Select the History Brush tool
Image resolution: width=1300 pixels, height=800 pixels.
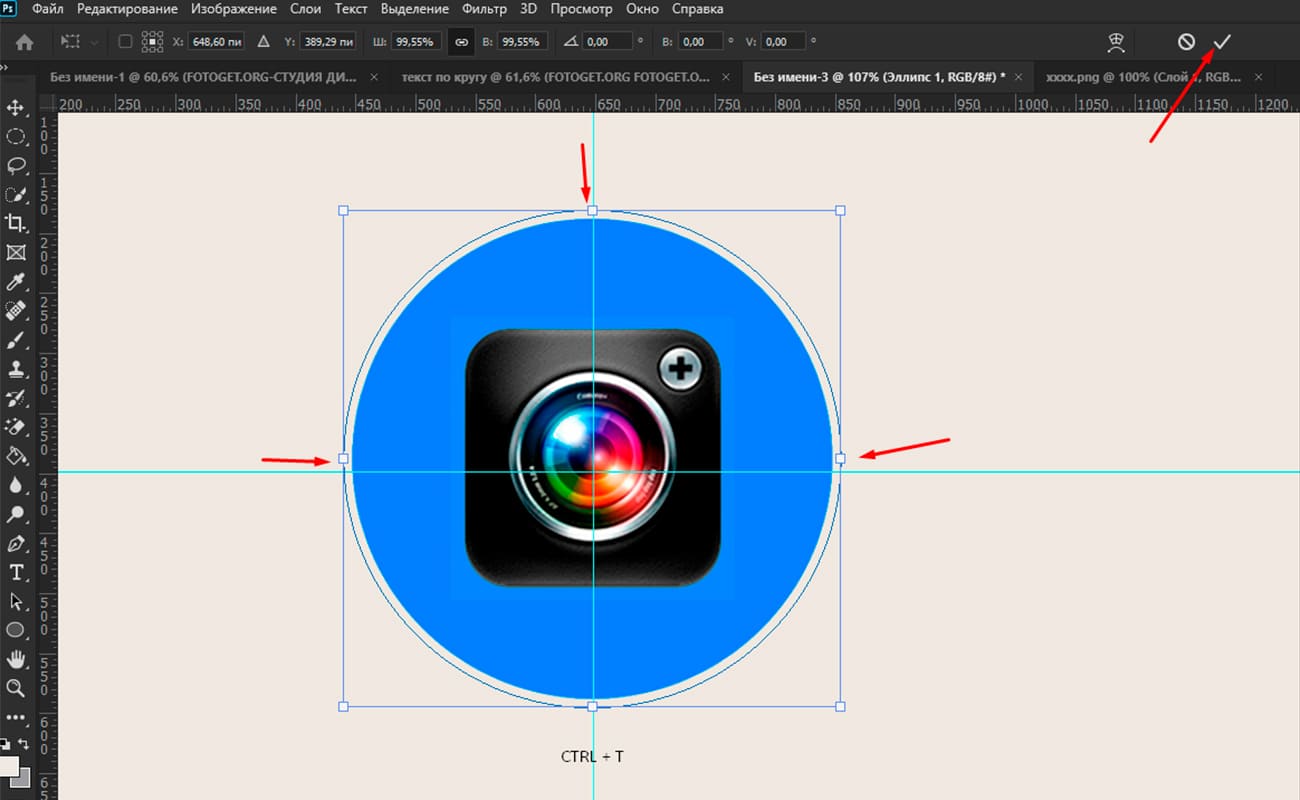tap(16, 398)
